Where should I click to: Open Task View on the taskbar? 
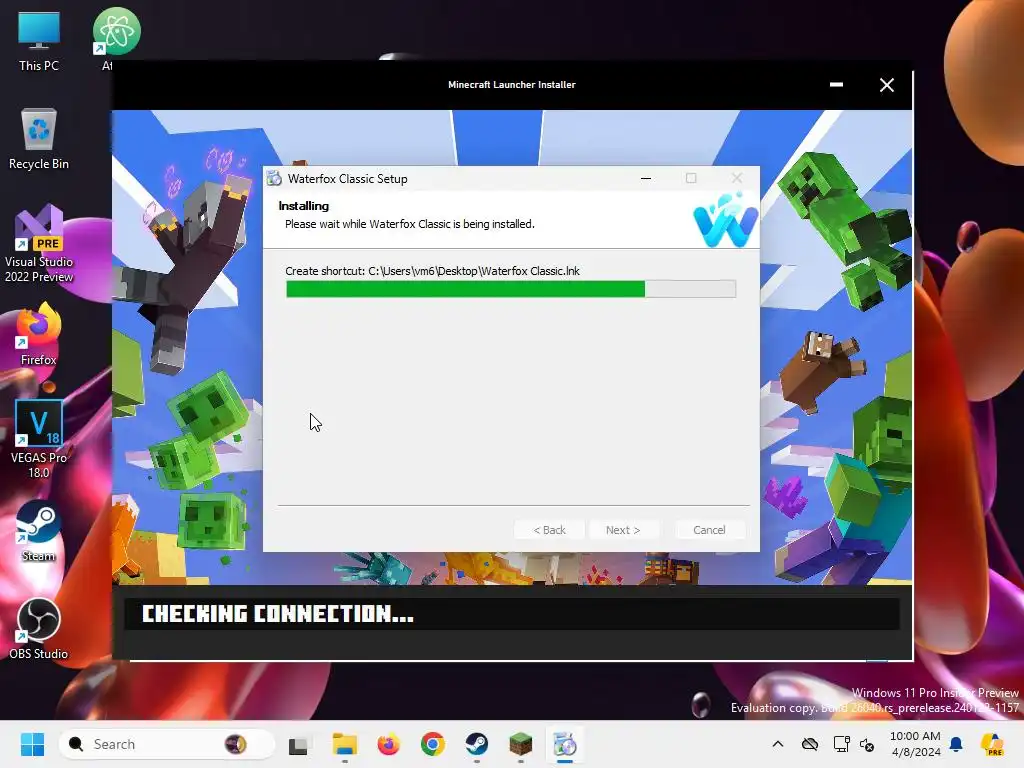(x=298, y=744)
